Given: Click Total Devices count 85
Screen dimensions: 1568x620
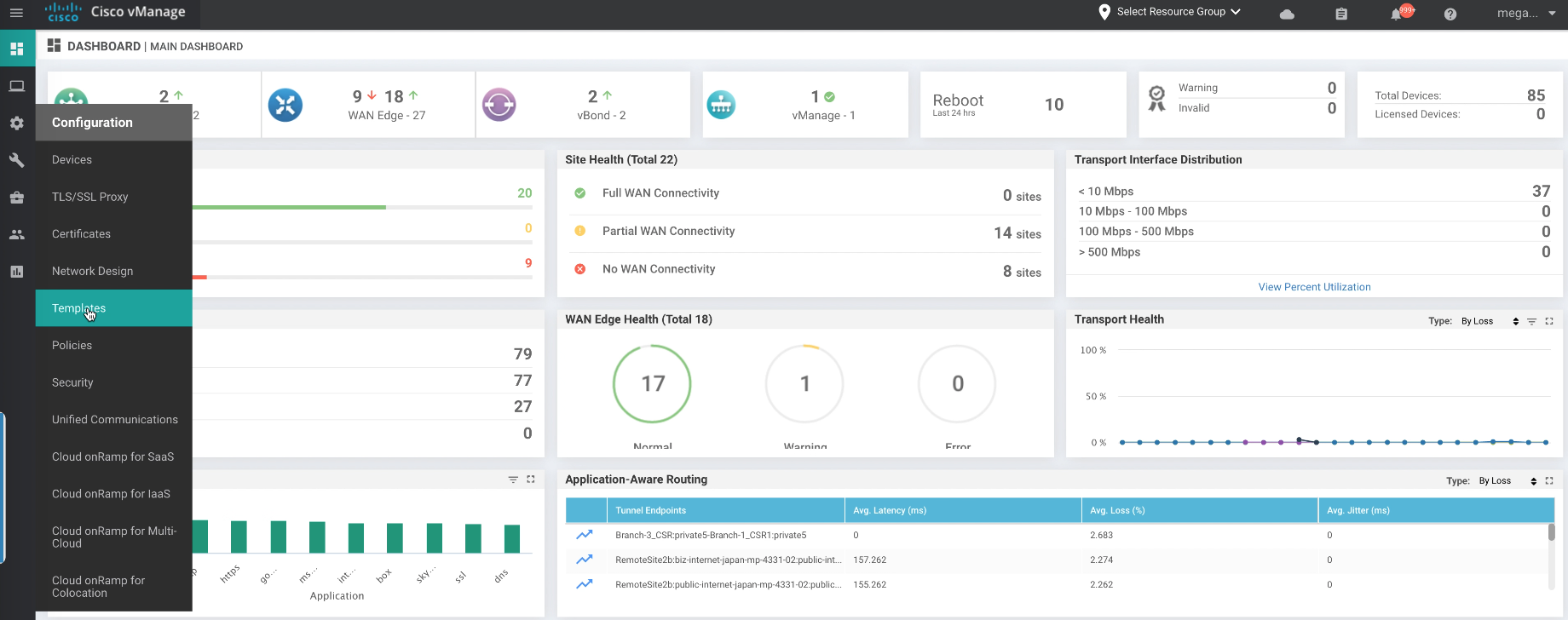Looking at the screenshot, I should (x=1536, y=95).
